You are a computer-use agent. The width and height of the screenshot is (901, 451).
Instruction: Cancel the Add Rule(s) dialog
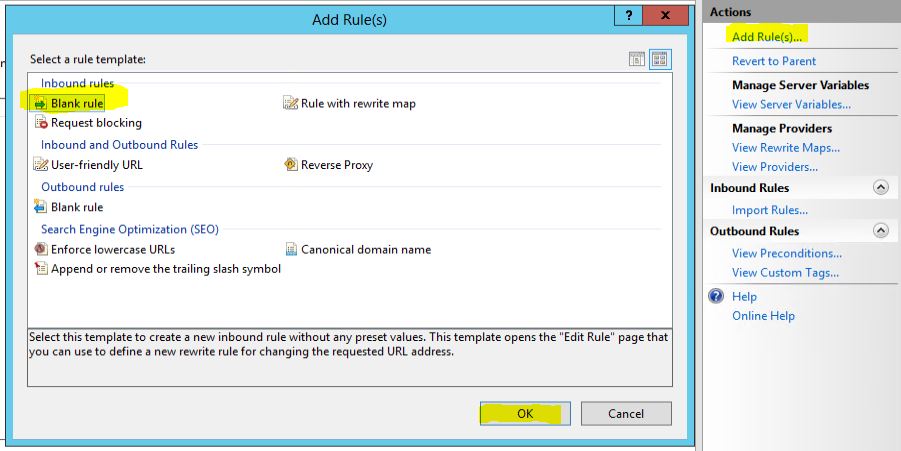(x=626, y=413)
